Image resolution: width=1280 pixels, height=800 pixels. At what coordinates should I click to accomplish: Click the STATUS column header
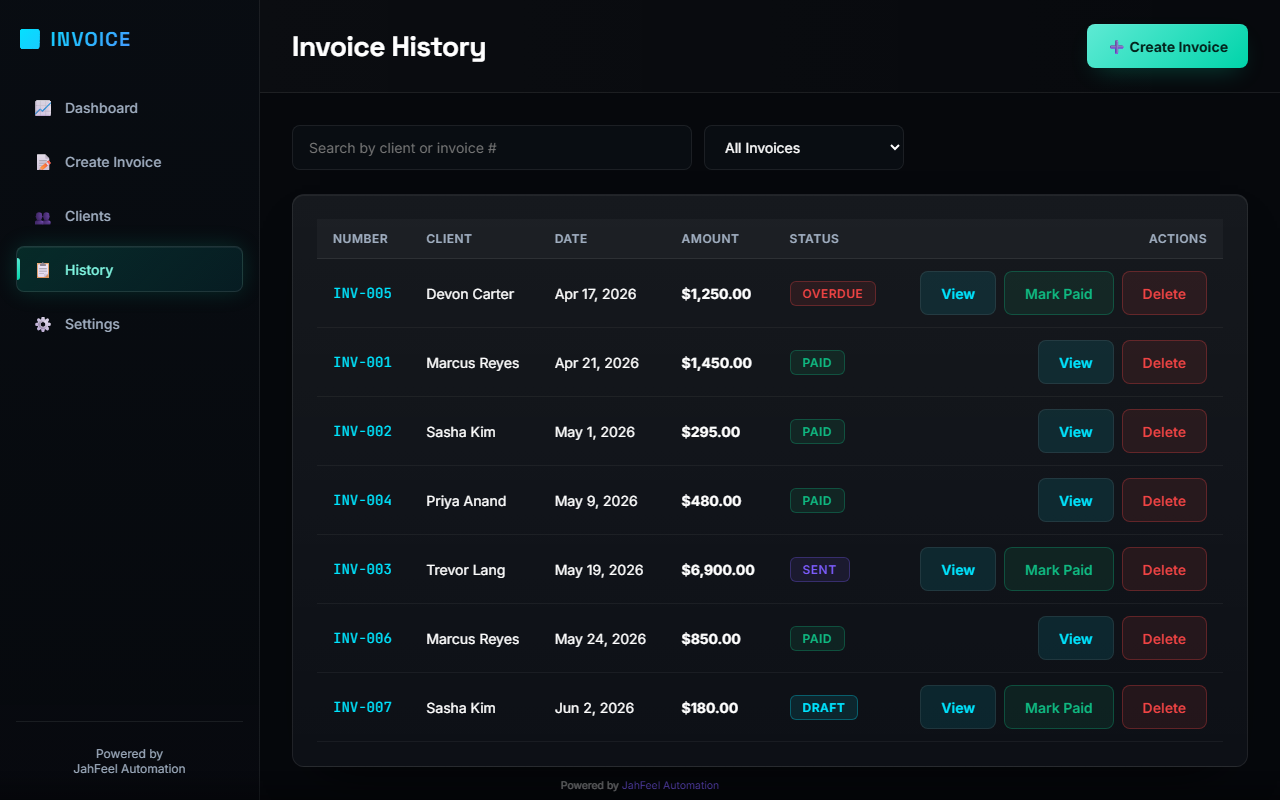pyautogui.click(x=814, y=239)
